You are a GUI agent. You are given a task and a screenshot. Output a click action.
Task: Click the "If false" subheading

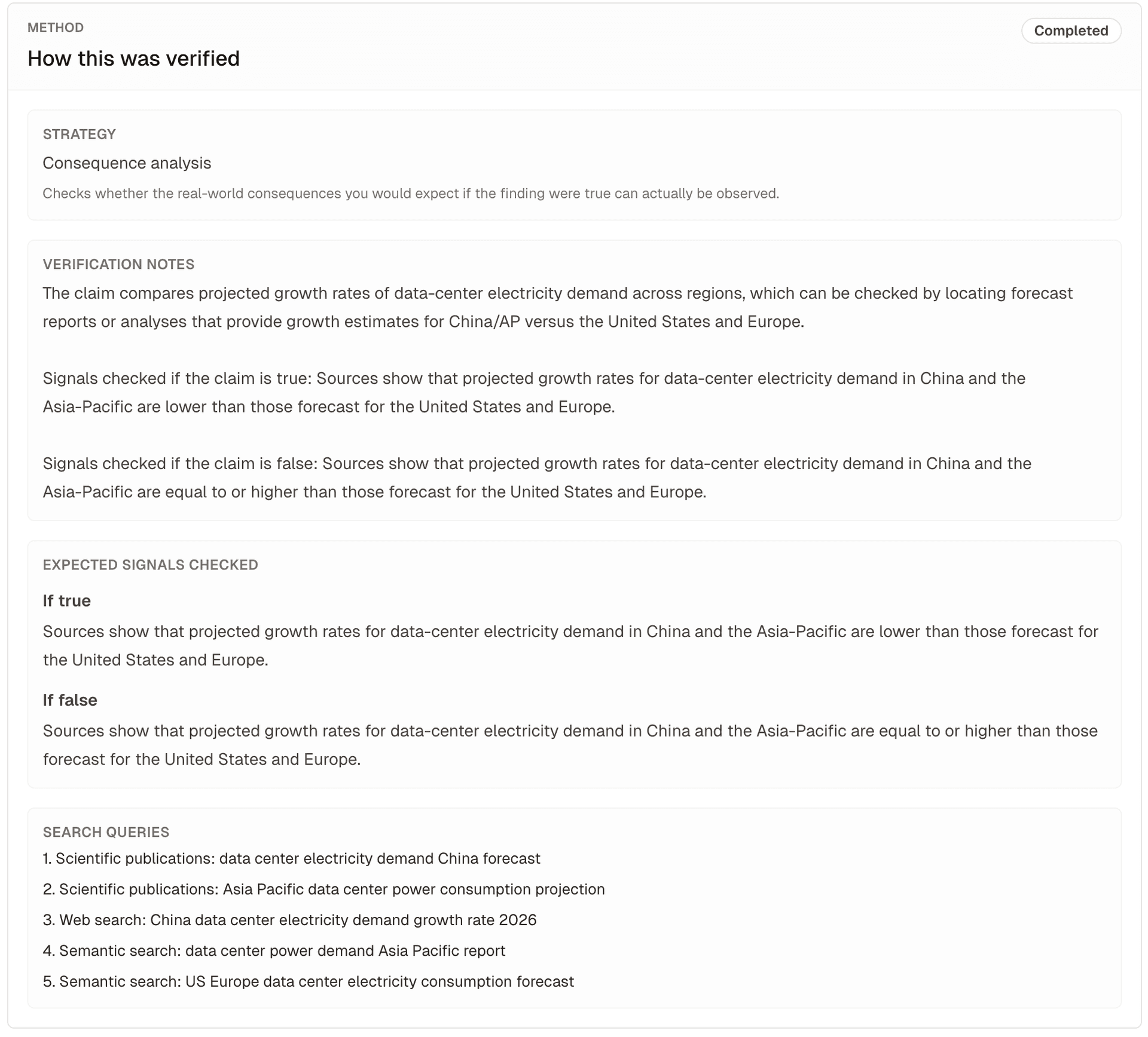[x=69, y=700]
